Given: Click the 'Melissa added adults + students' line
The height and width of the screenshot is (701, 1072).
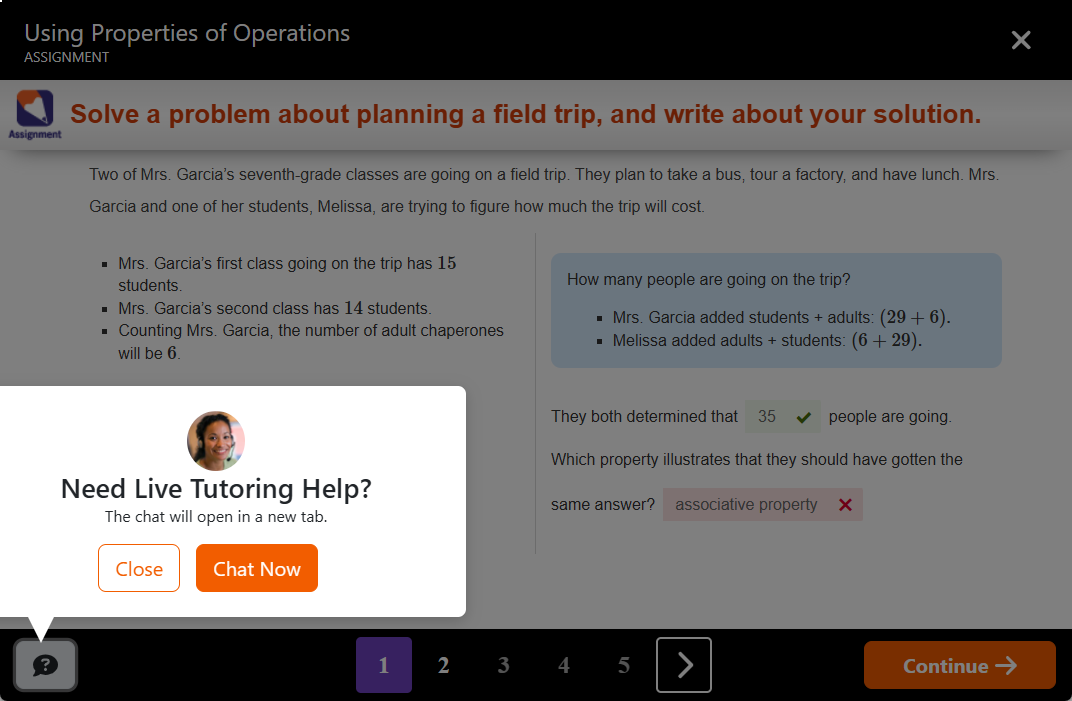Looking at the screenshot, I should (767, 341).
